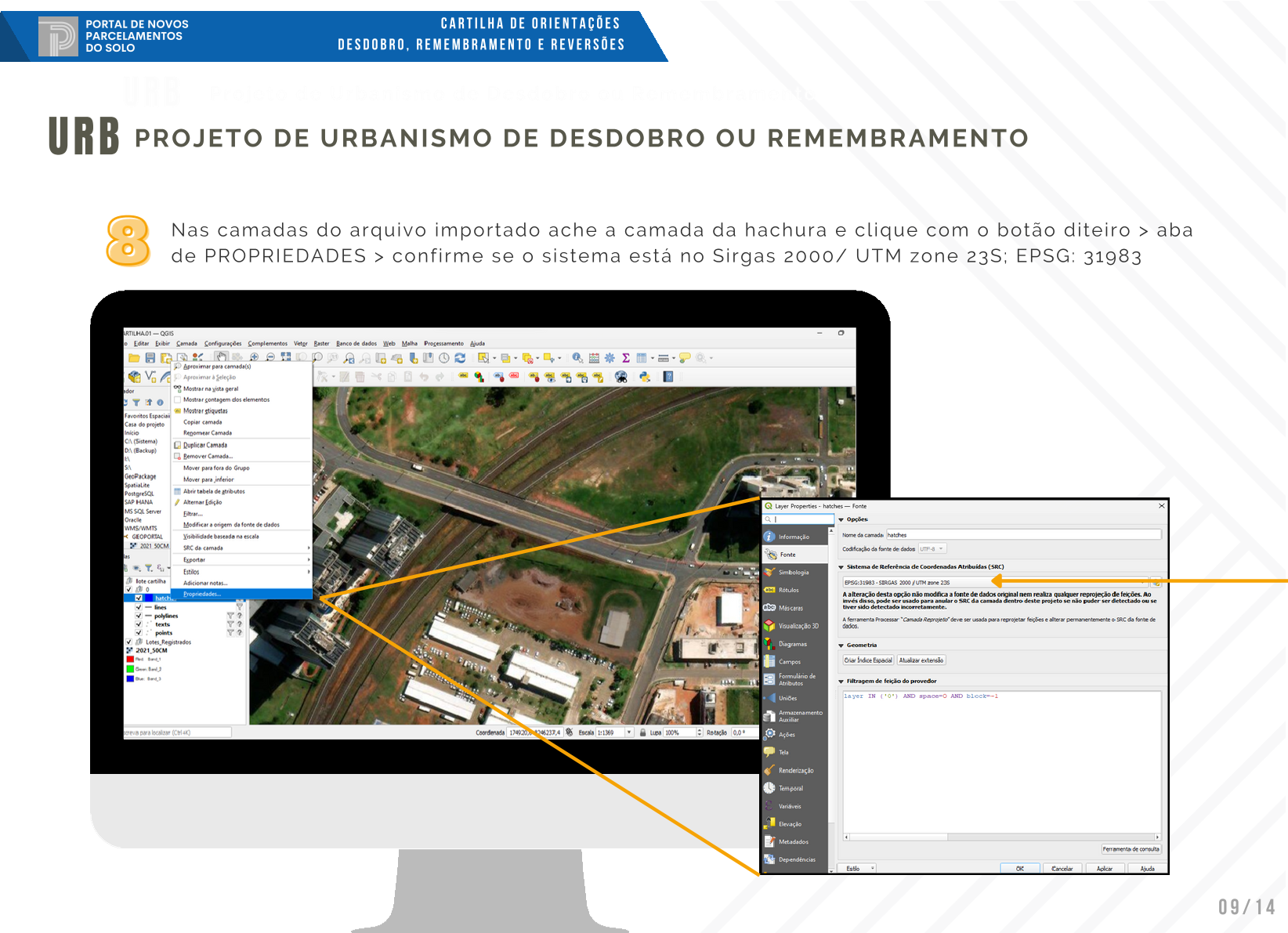
Task: Click Criar Índice Espacial button
Action: pos(868,660)
